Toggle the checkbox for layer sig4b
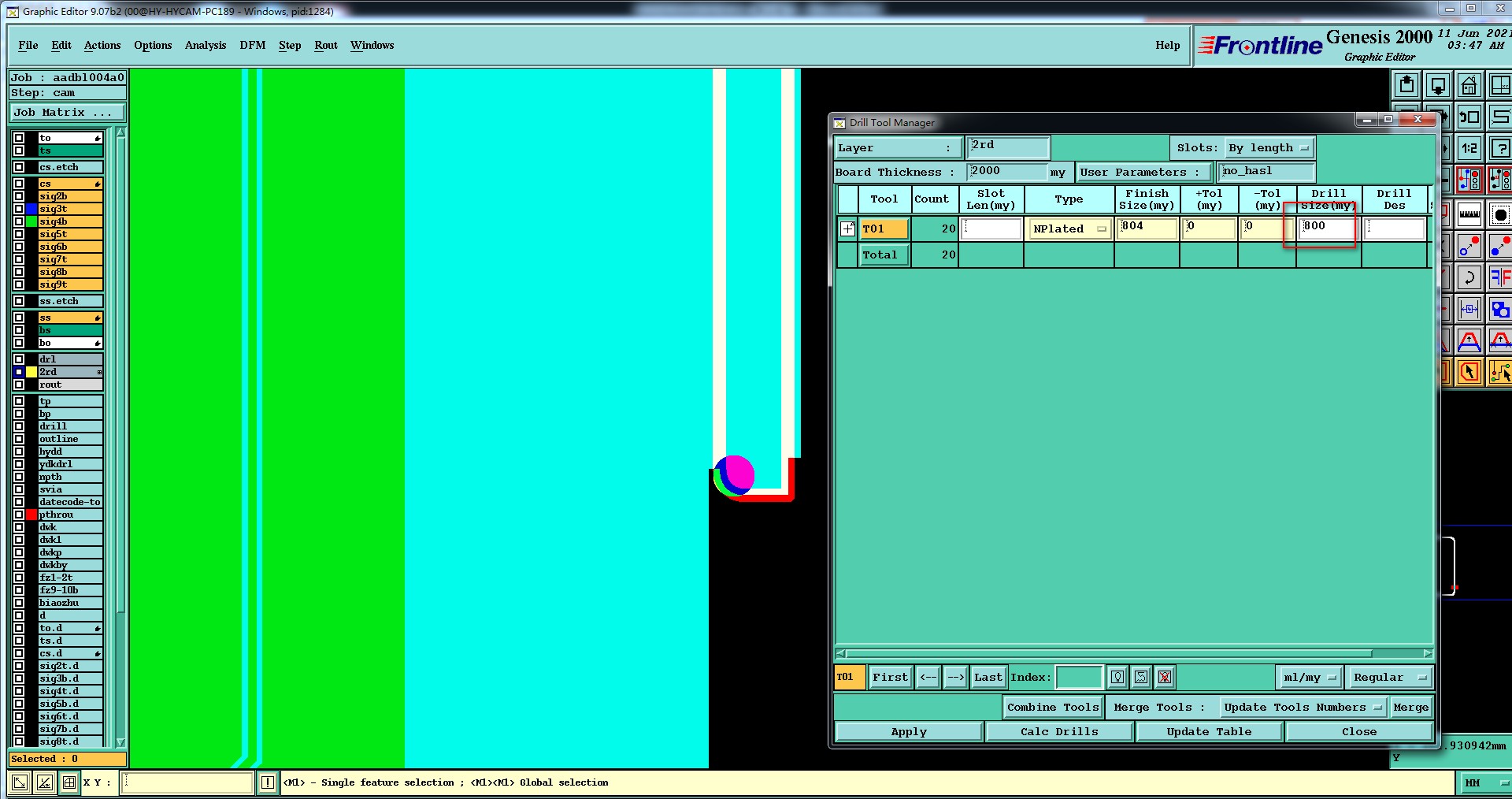Image resolution: width=1512 pixels, height=799 pixels. pos(19,221)
